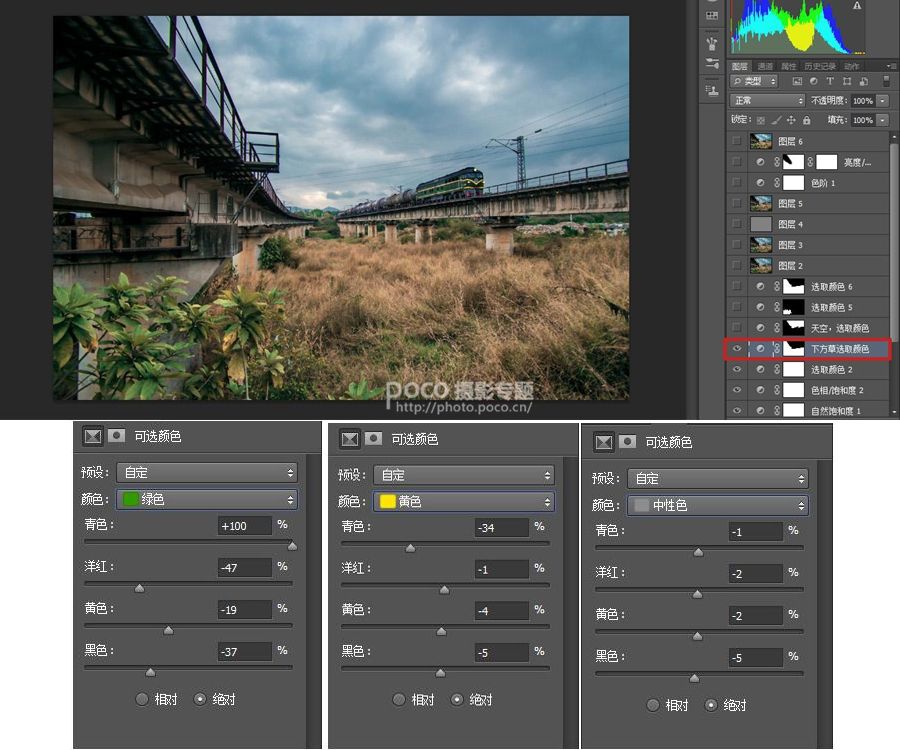Show the 天空，选取颜色 layer
Image resolution: width=900 pixels, height=750 pixels.
tap(737, 328)
